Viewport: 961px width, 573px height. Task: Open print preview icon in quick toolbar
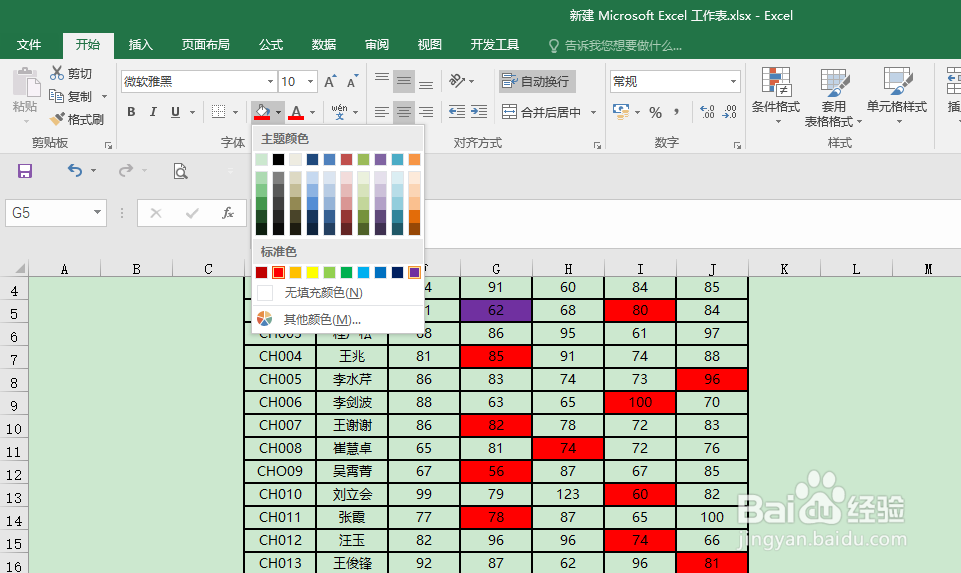tap(180, 171)
